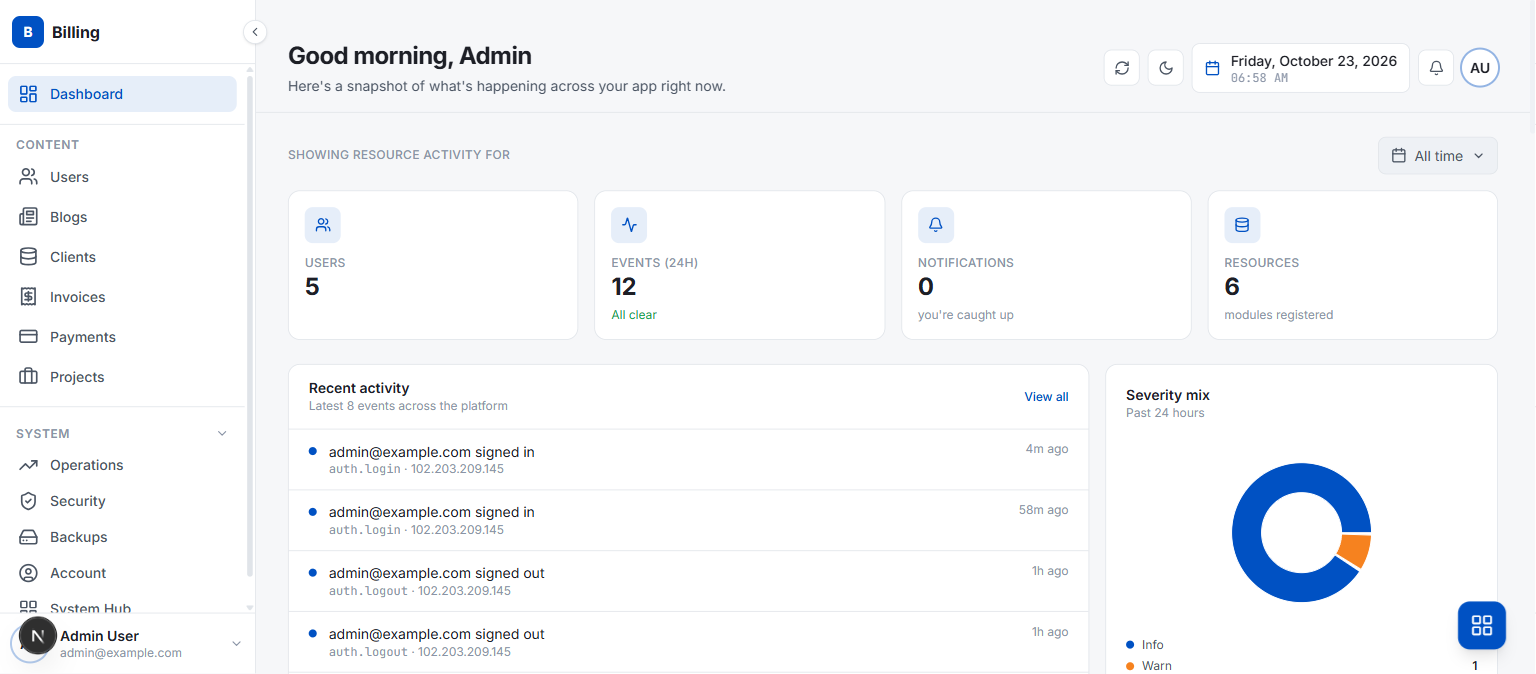Open the Dashboard menu item
The width and height of the screenshot is (1536, 674).
pos(122,94)
